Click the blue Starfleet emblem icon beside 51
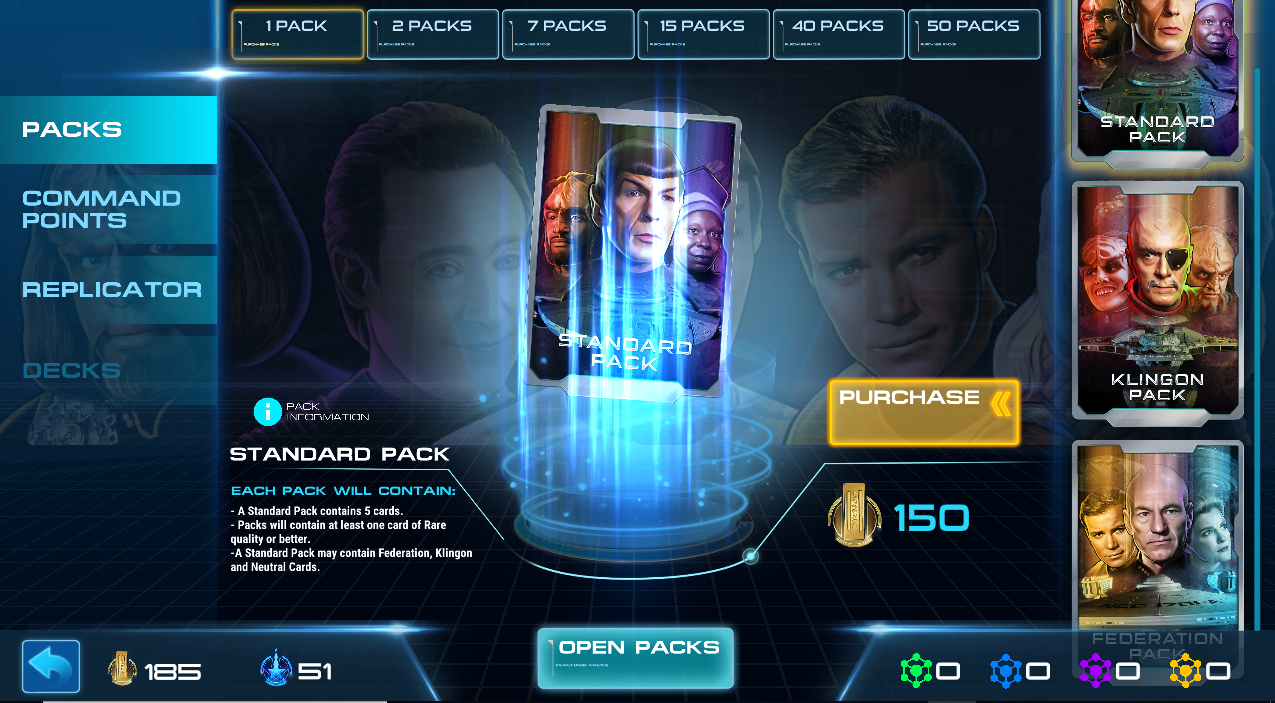This screenshot has height=703, width=1275. pyautogui.click(x=275, y=668)
